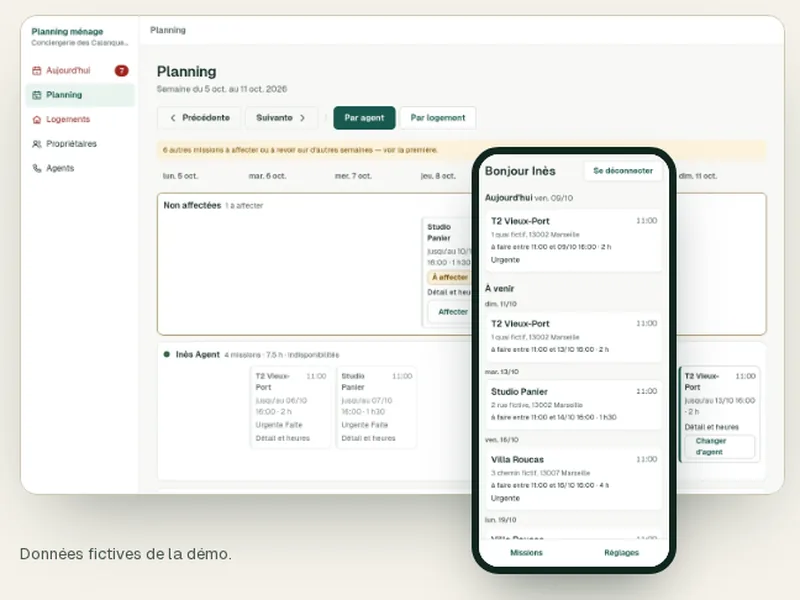Click the Agents phone icon
This screenshot has height=600, width=800.
tap(37, 168)
